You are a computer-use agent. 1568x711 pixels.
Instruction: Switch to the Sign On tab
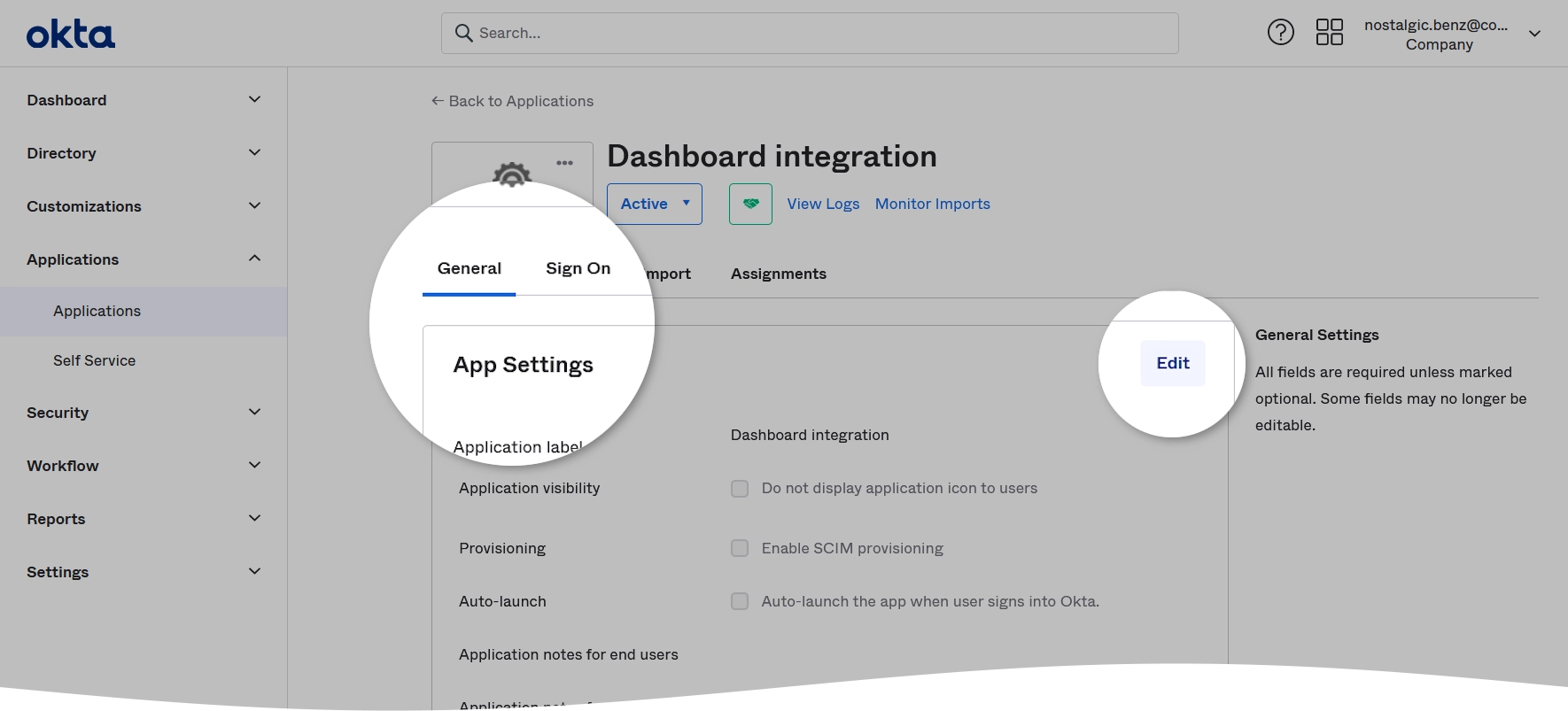point(578,268)
